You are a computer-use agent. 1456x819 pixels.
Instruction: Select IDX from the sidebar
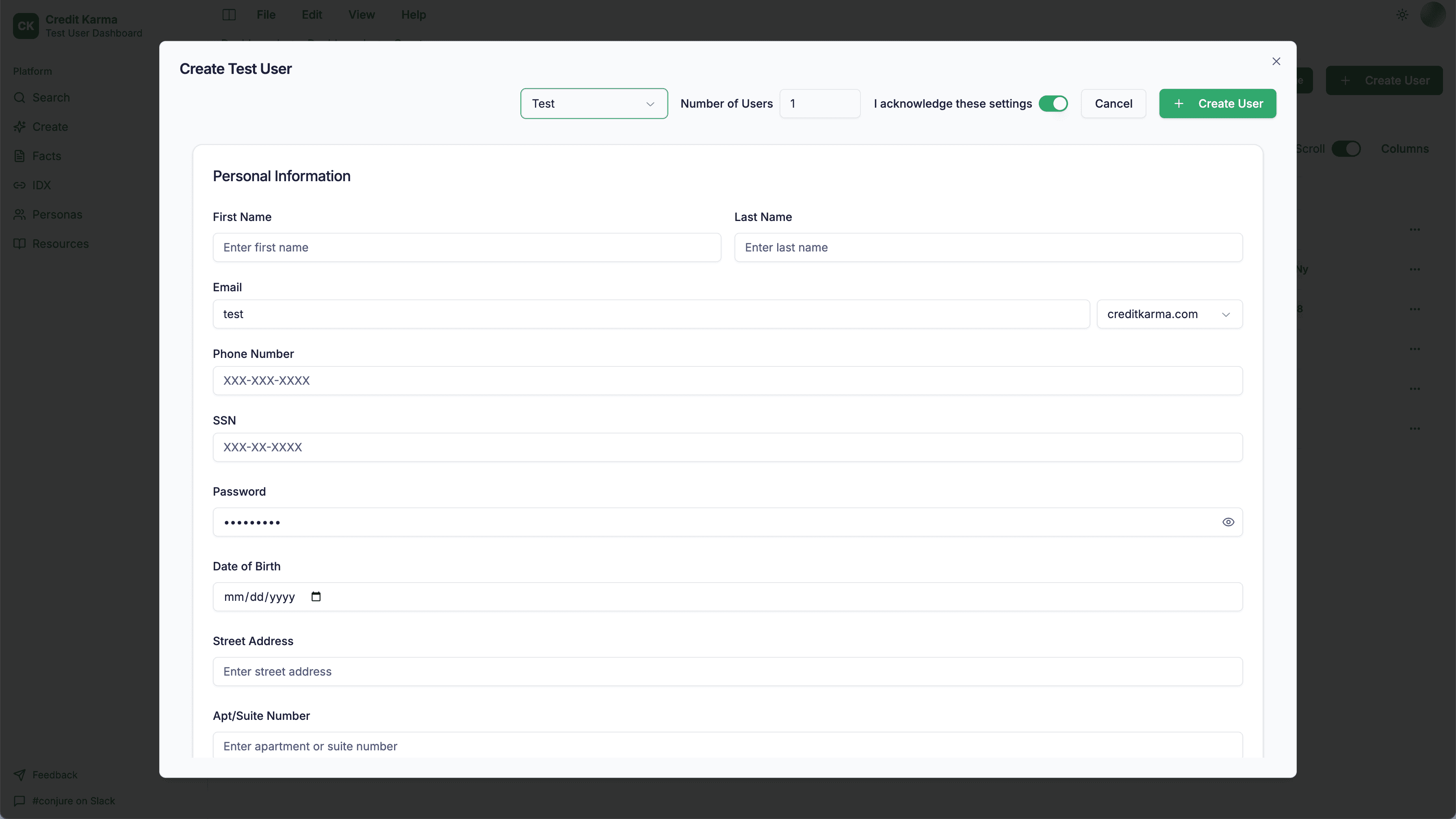[41, 185]
